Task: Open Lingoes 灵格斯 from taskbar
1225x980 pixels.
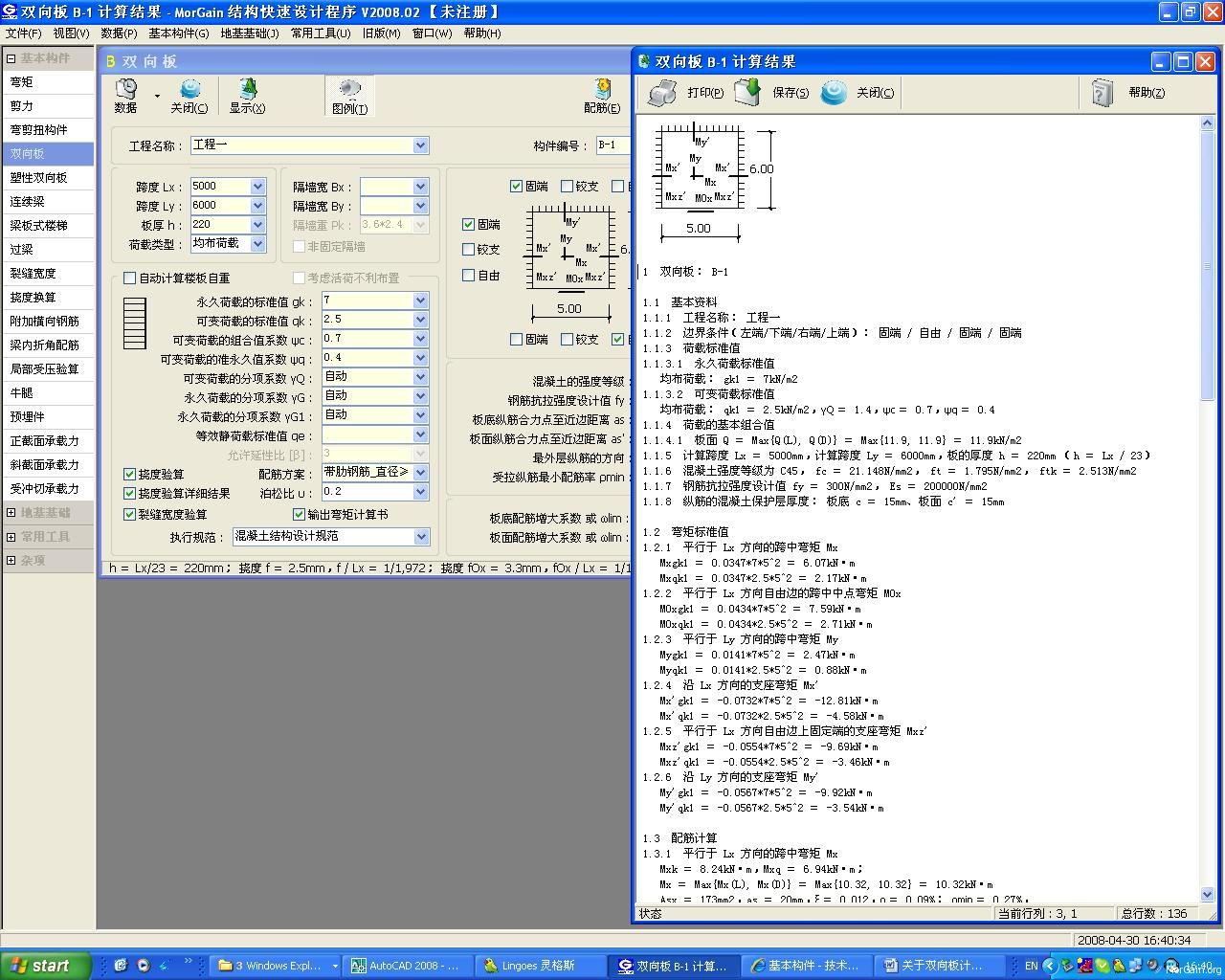Action: pyautogui.click(x=539, y=966)
